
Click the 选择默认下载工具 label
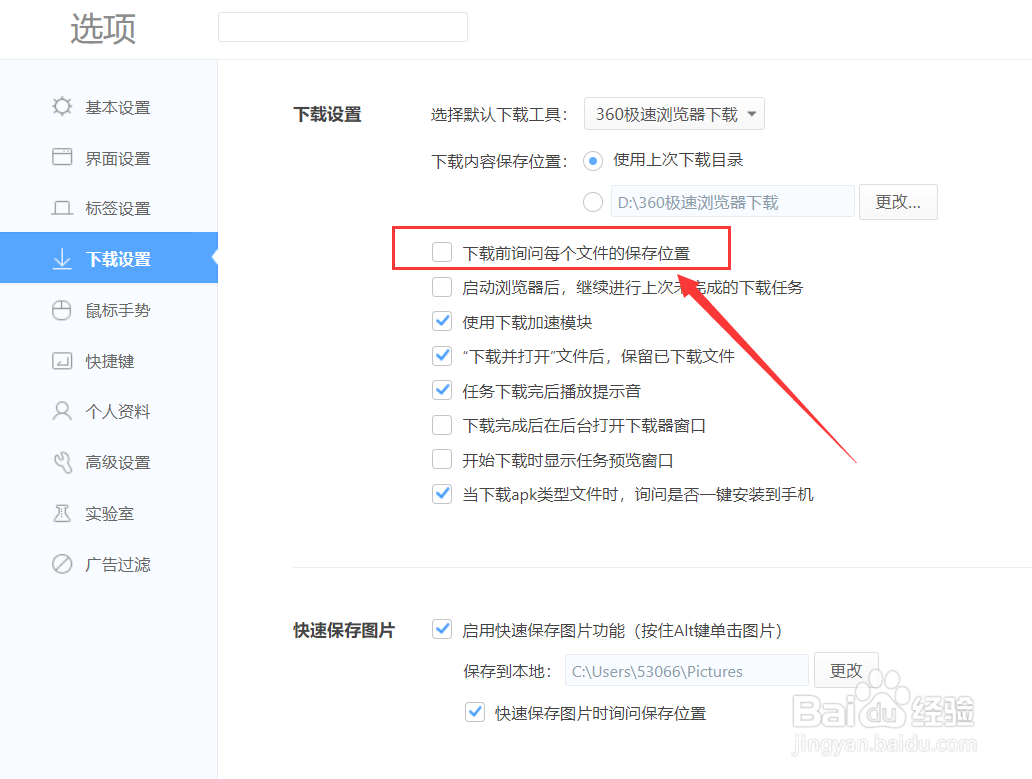(500, 115)
